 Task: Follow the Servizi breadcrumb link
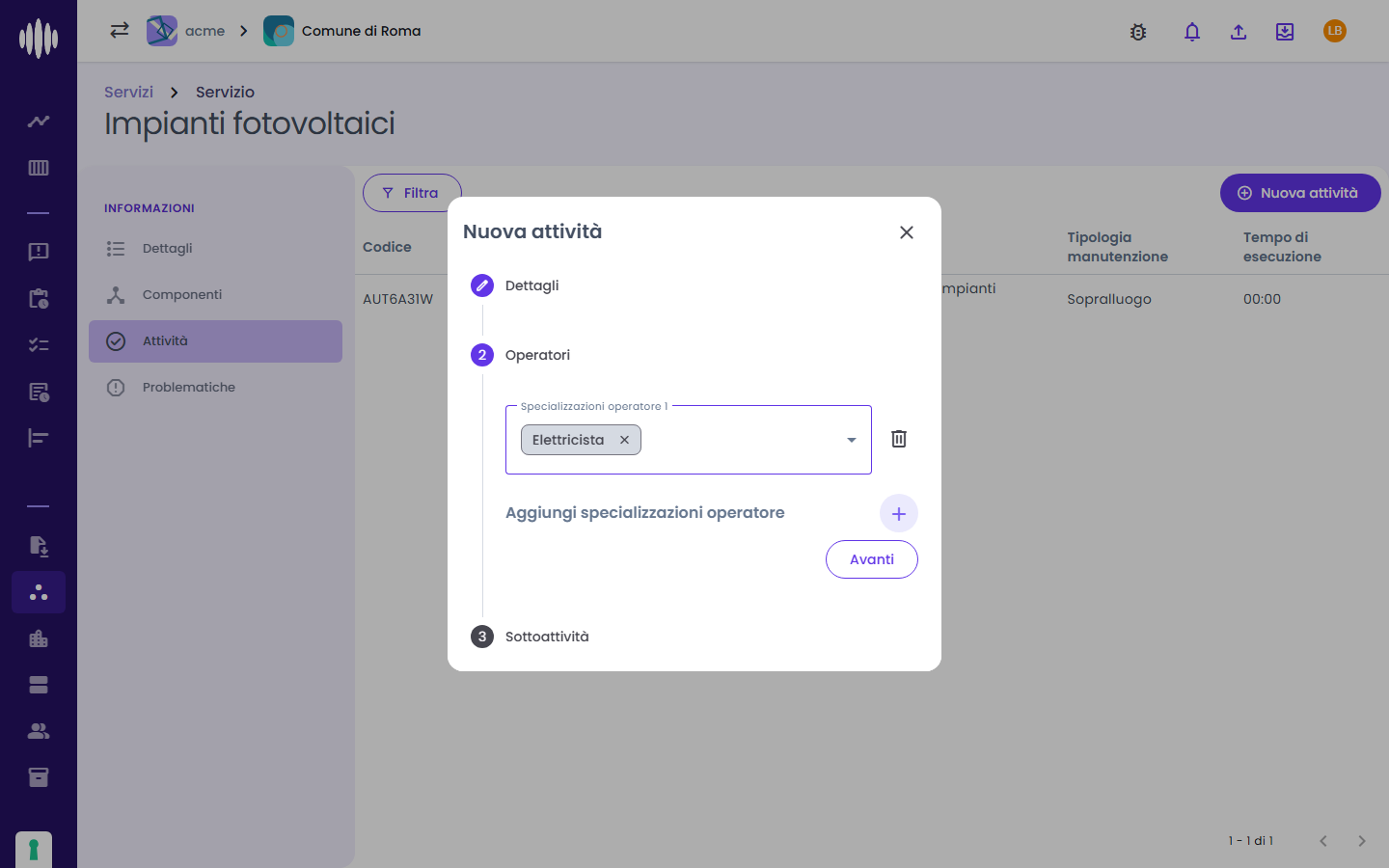pyautogui.click(x=128, y=92)
